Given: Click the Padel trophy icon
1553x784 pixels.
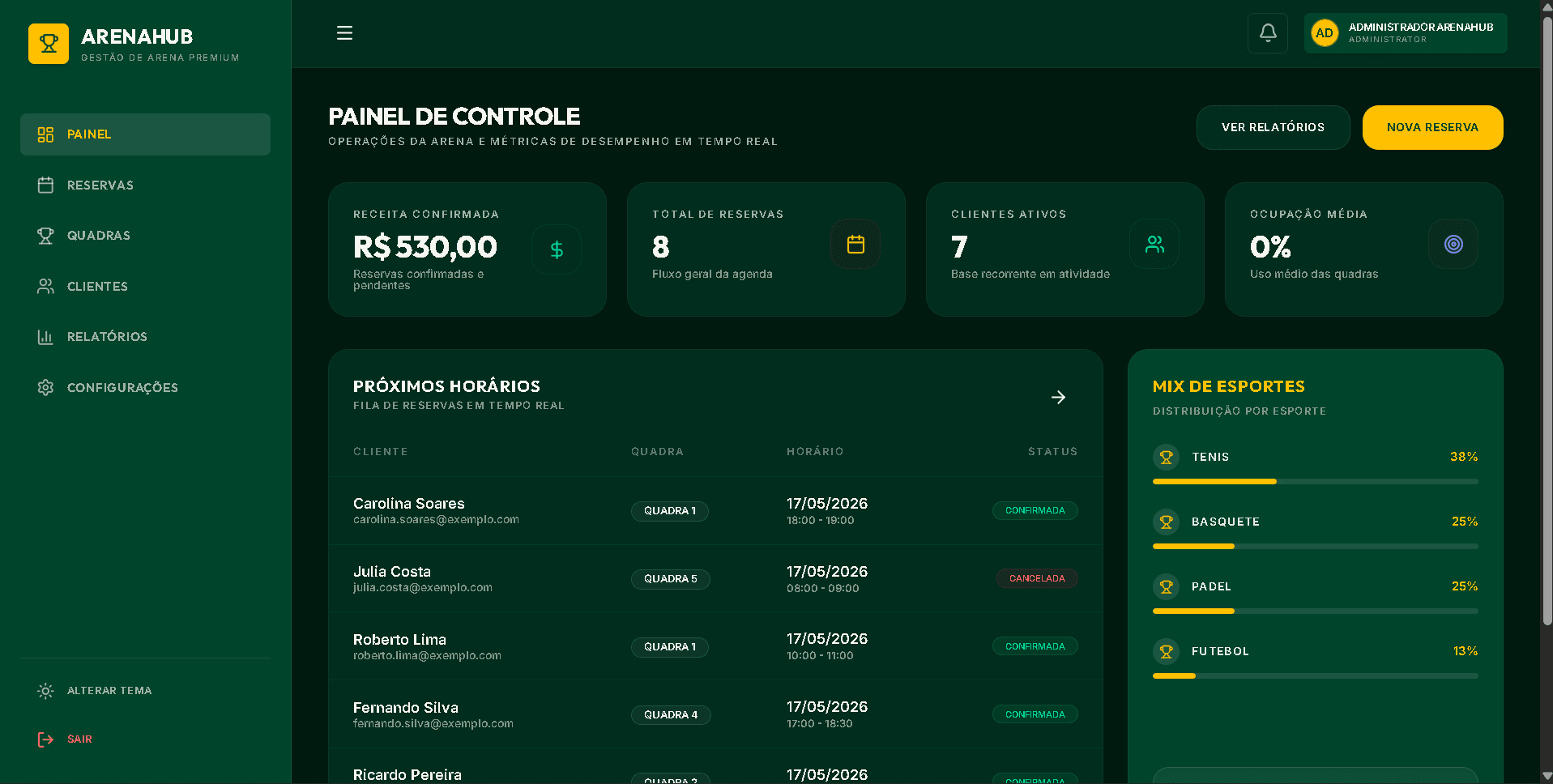Looking at the screenshot, I should [x=1166, y=586].
